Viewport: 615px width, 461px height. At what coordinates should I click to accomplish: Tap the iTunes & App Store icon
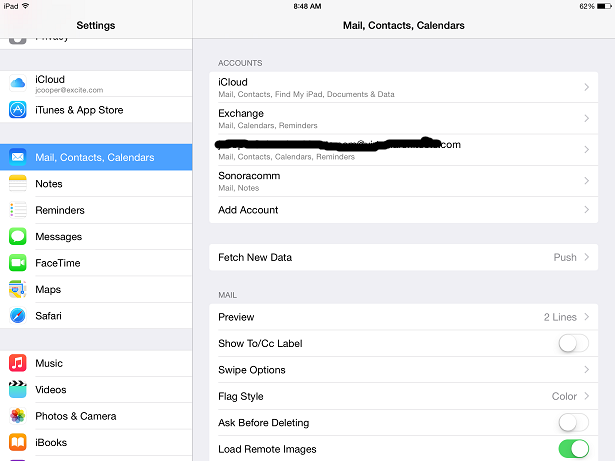[x=18, y=110]
